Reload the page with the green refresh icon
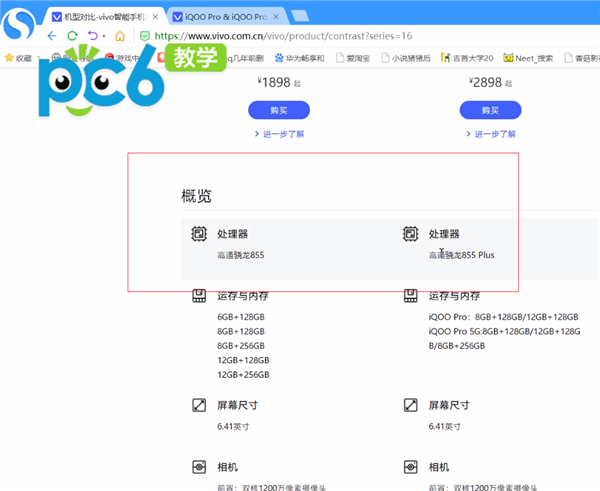Viewport: 600px width, 491px height. coord(72,36)
